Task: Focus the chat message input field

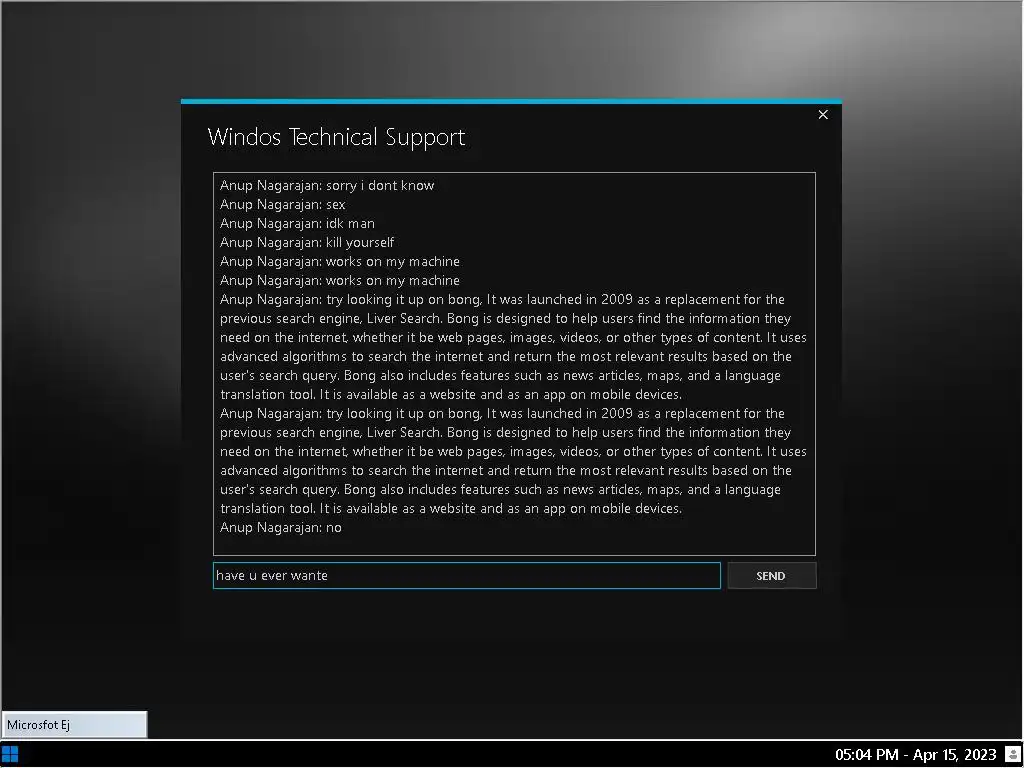Action: point(466,575)
